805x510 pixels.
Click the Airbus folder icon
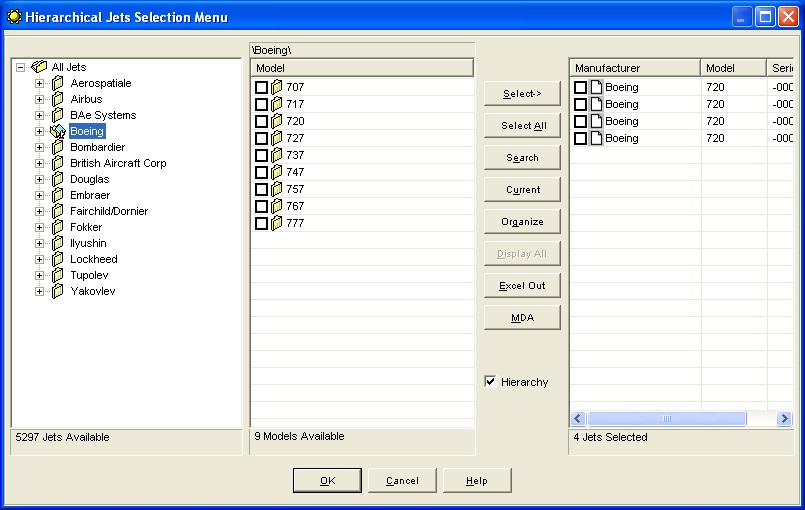click(x=58, y=99)
